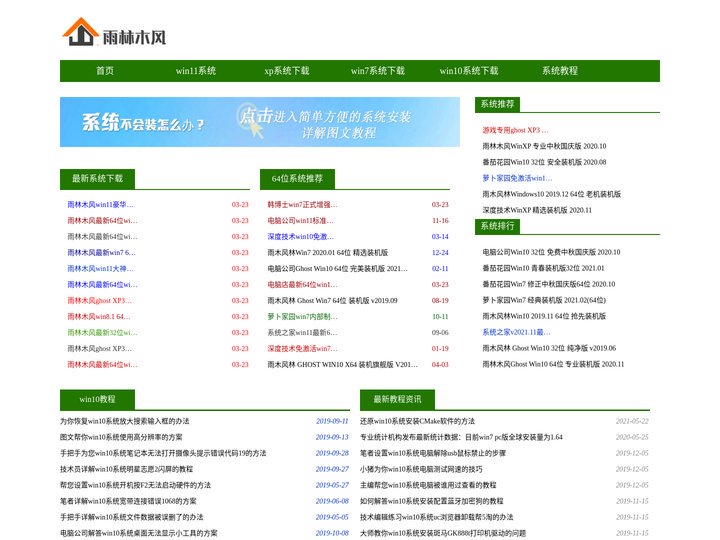Open 如何解答win10系统安装配置蓝牙加密狗的教程
720x540 pixels.
click(x=432, y=501)
